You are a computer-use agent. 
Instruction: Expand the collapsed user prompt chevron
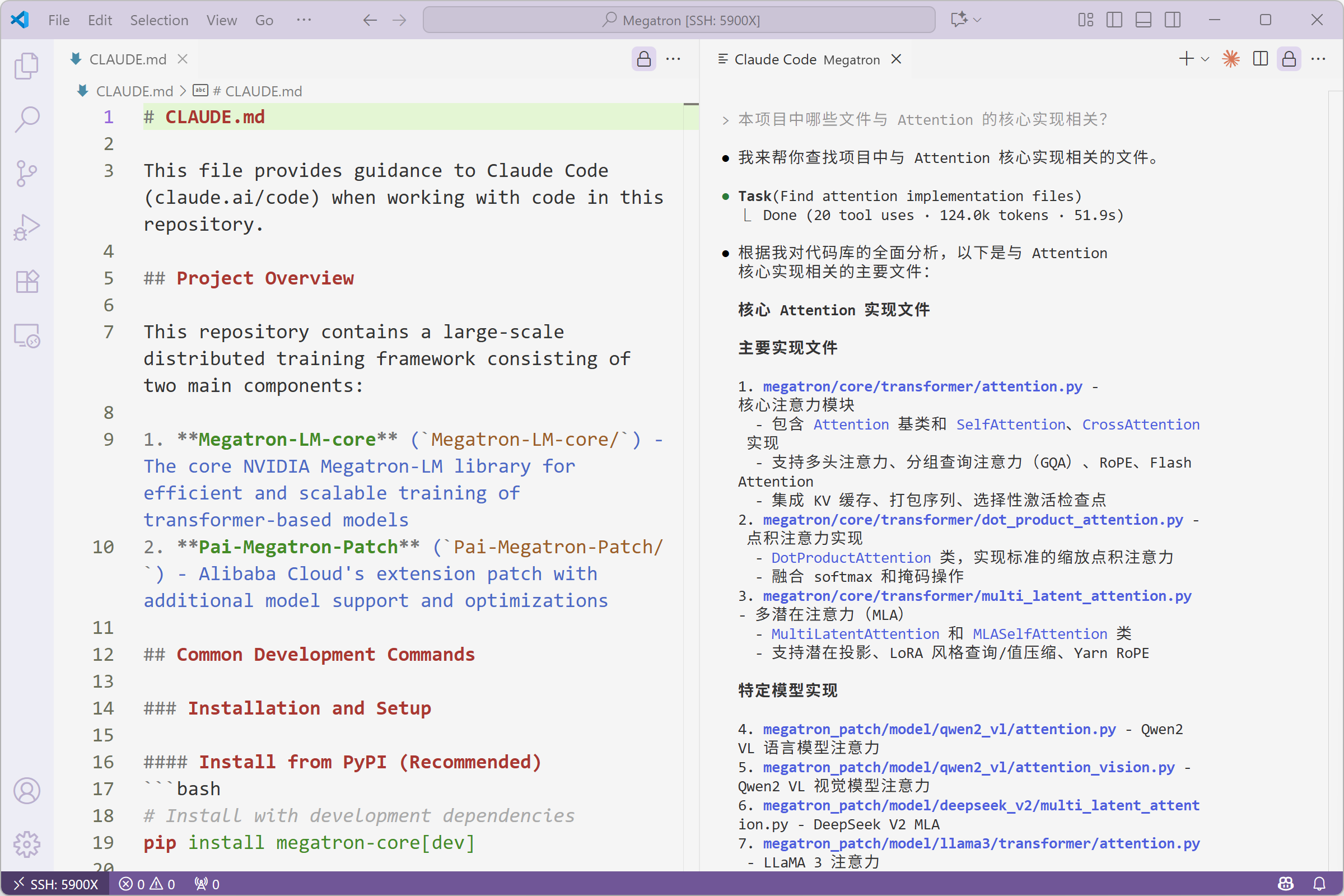725,120
